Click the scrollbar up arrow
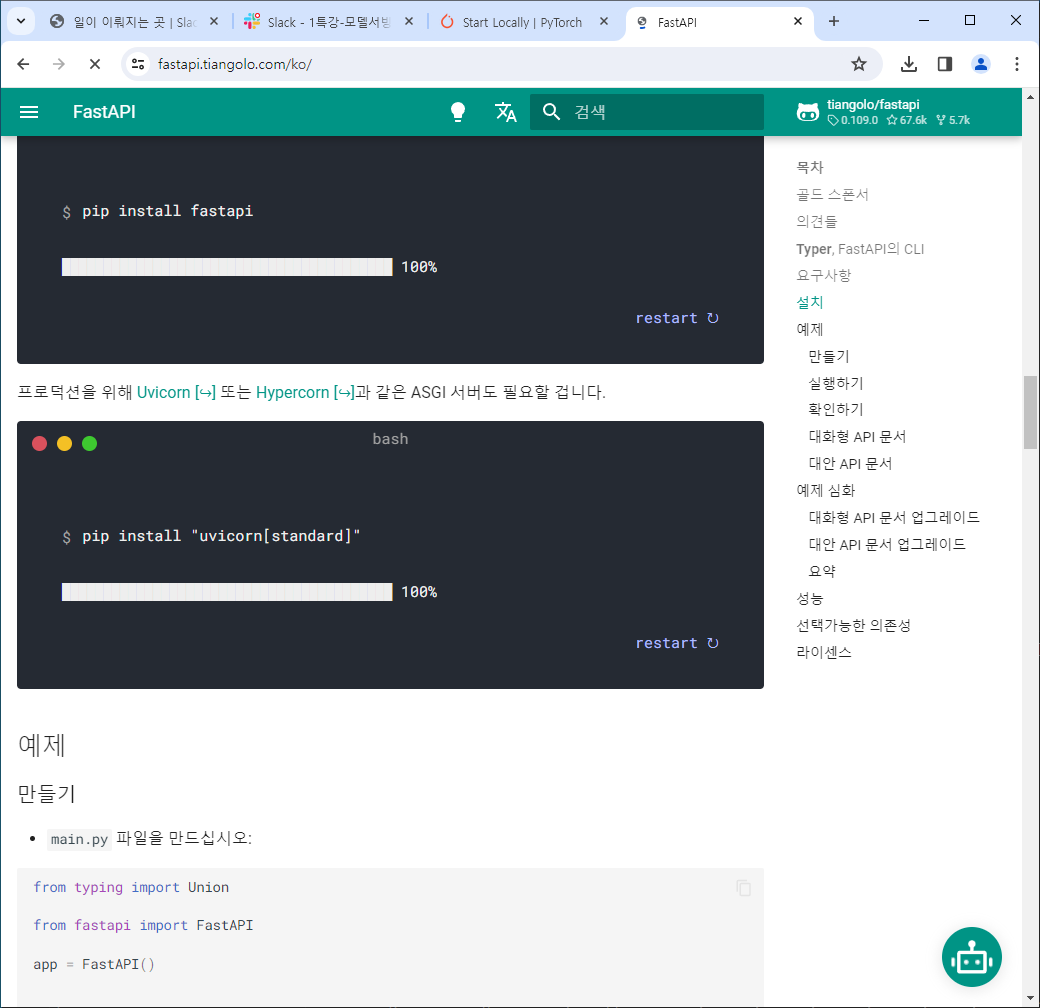1040x1008 pixels. point(1030,97)
